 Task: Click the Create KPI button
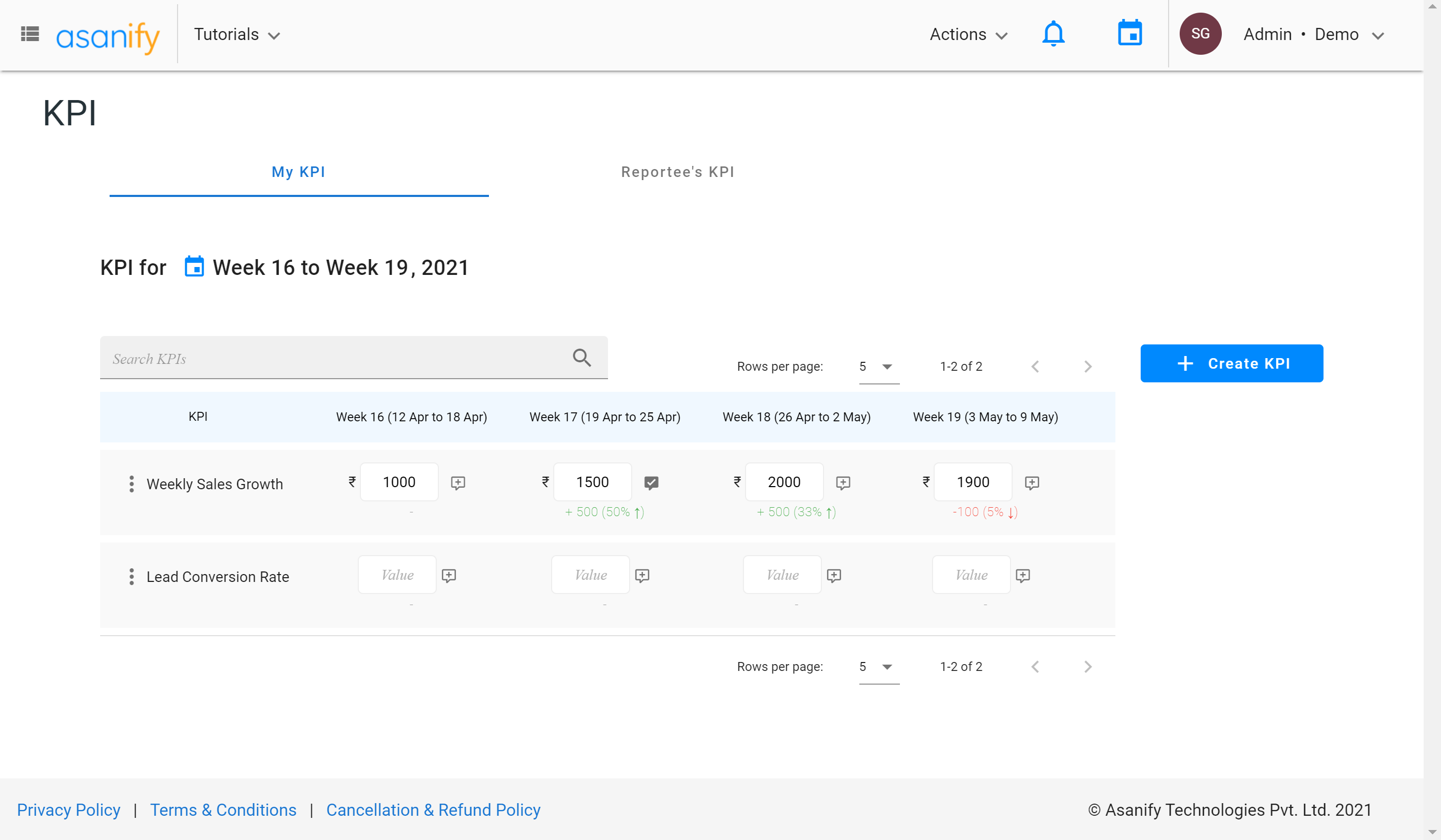(x=1231, y=363)
